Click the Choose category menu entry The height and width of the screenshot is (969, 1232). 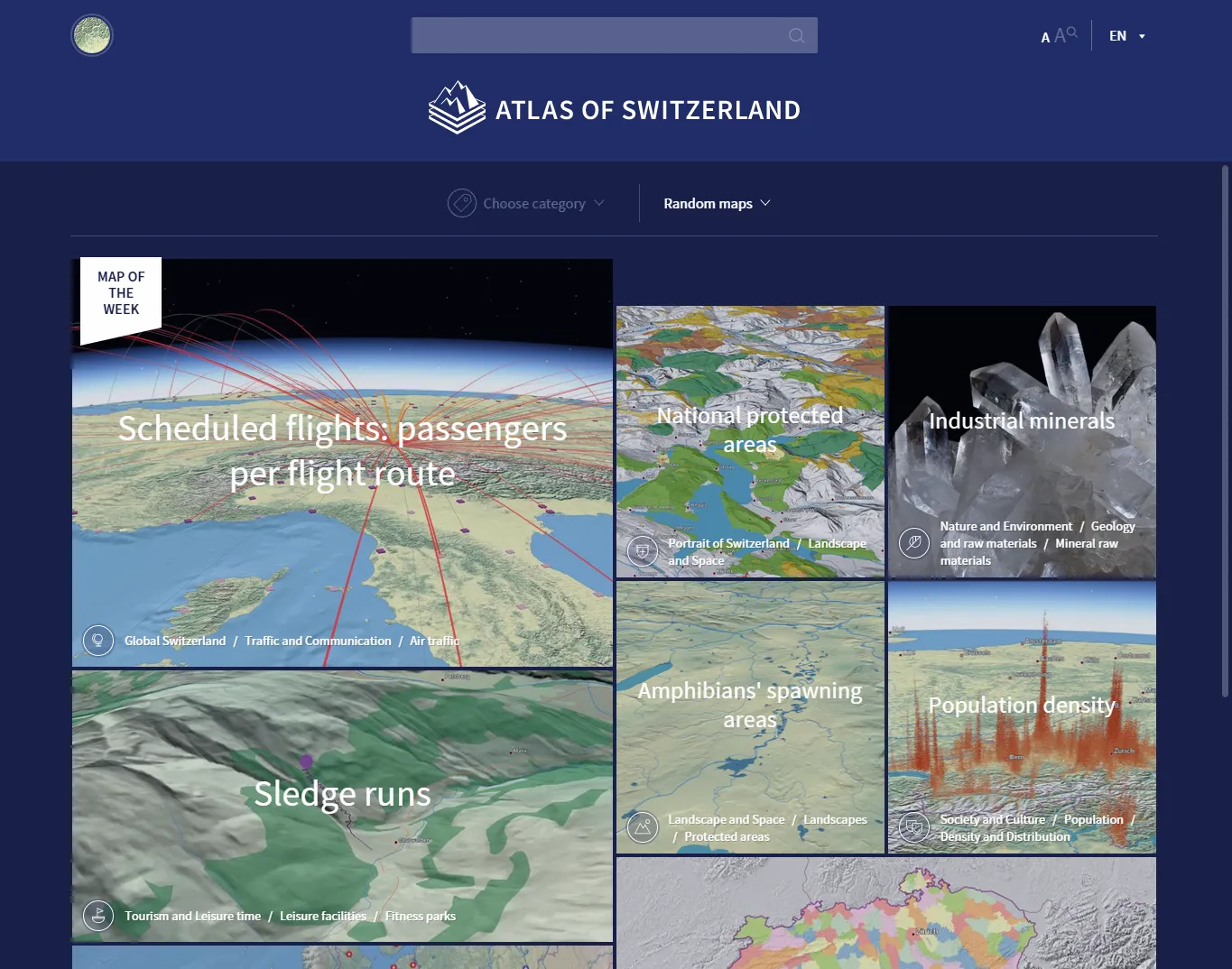[533, 203]
